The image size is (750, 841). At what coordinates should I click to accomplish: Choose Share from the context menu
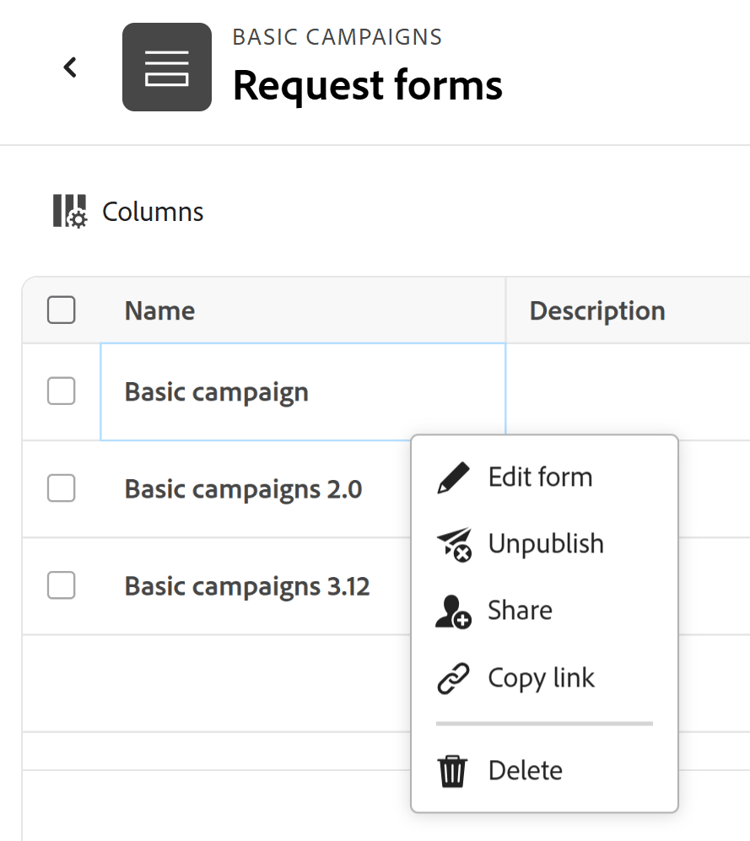(x=520, y=611)
